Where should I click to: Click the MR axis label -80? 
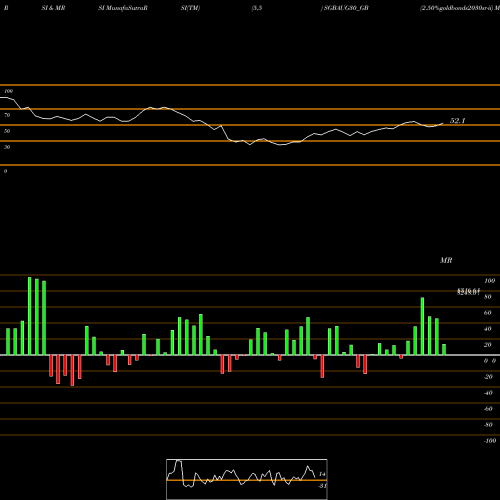coord(488,425)
